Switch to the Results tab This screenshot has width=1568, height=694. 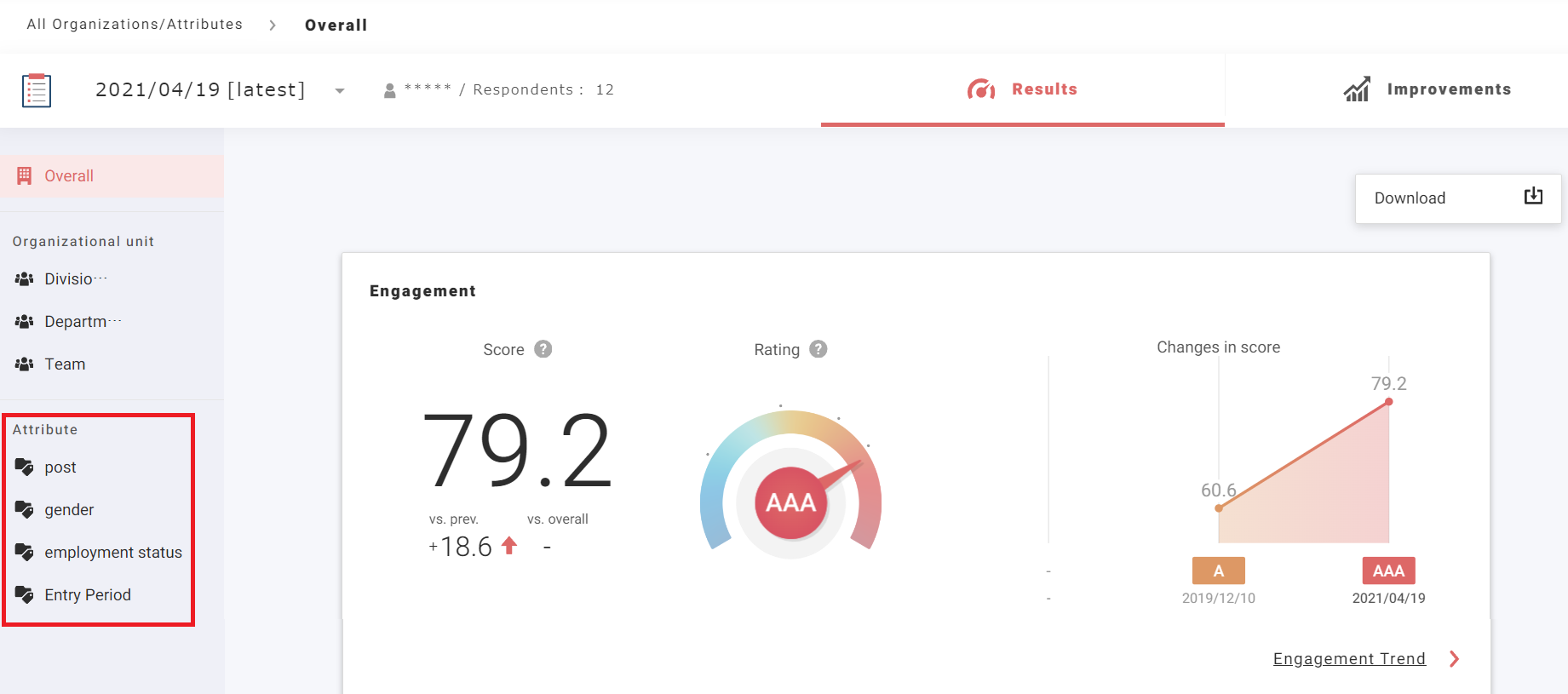click(x=1022, y=89)
